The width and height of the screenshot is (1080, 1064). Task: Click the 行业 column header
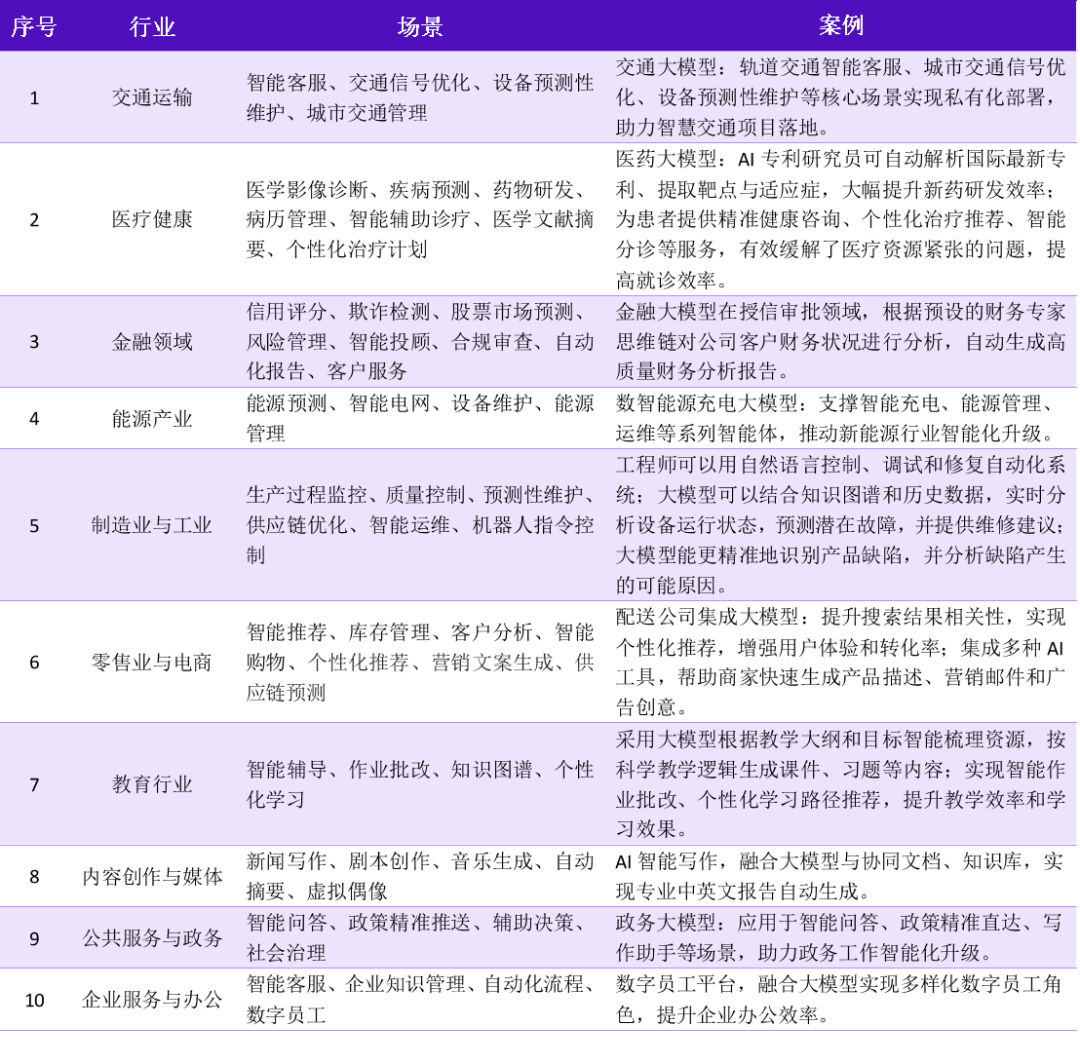point(152,27)
